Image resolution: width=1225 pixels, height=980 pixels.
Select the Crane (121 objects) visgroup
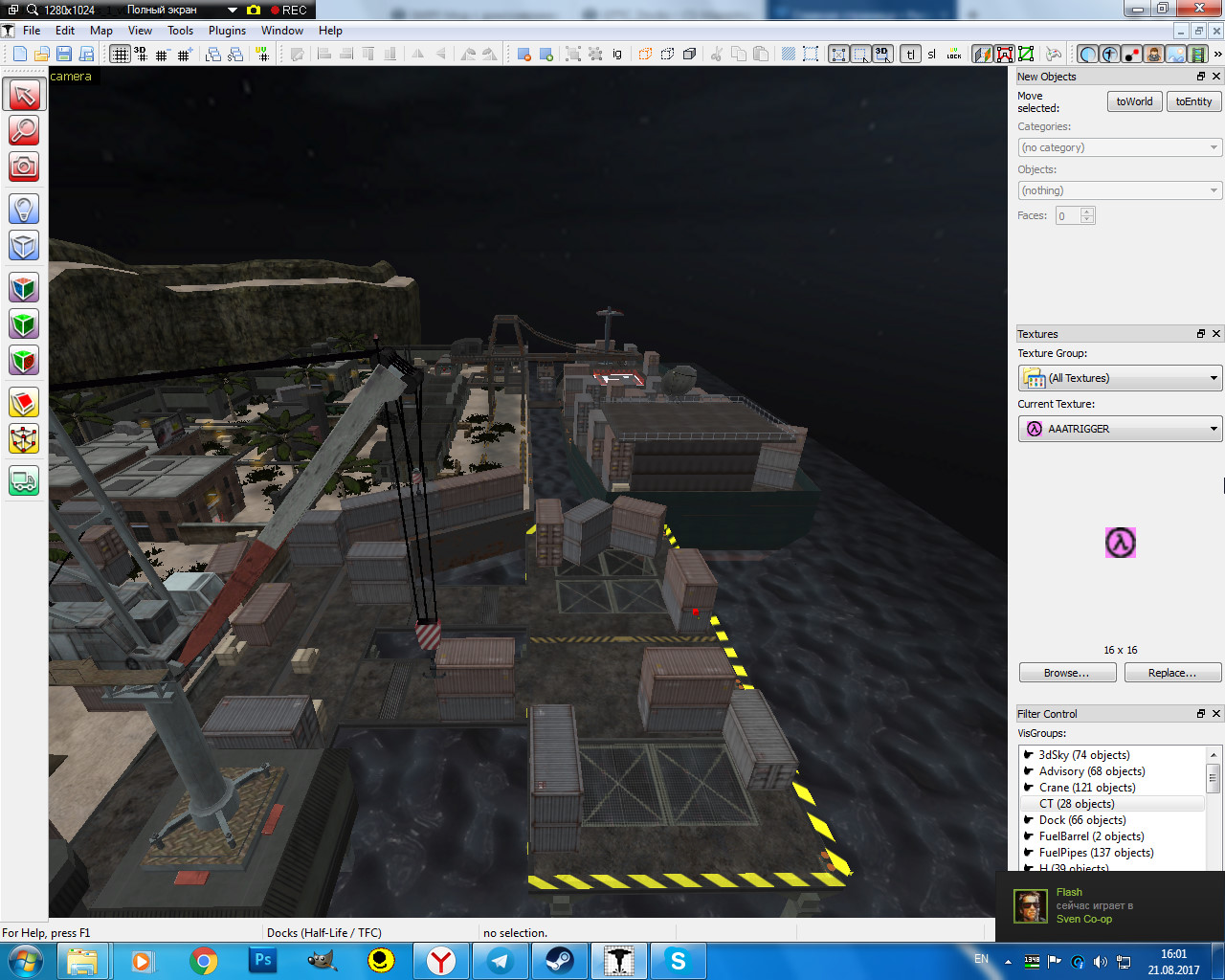tap(1087, 788)
